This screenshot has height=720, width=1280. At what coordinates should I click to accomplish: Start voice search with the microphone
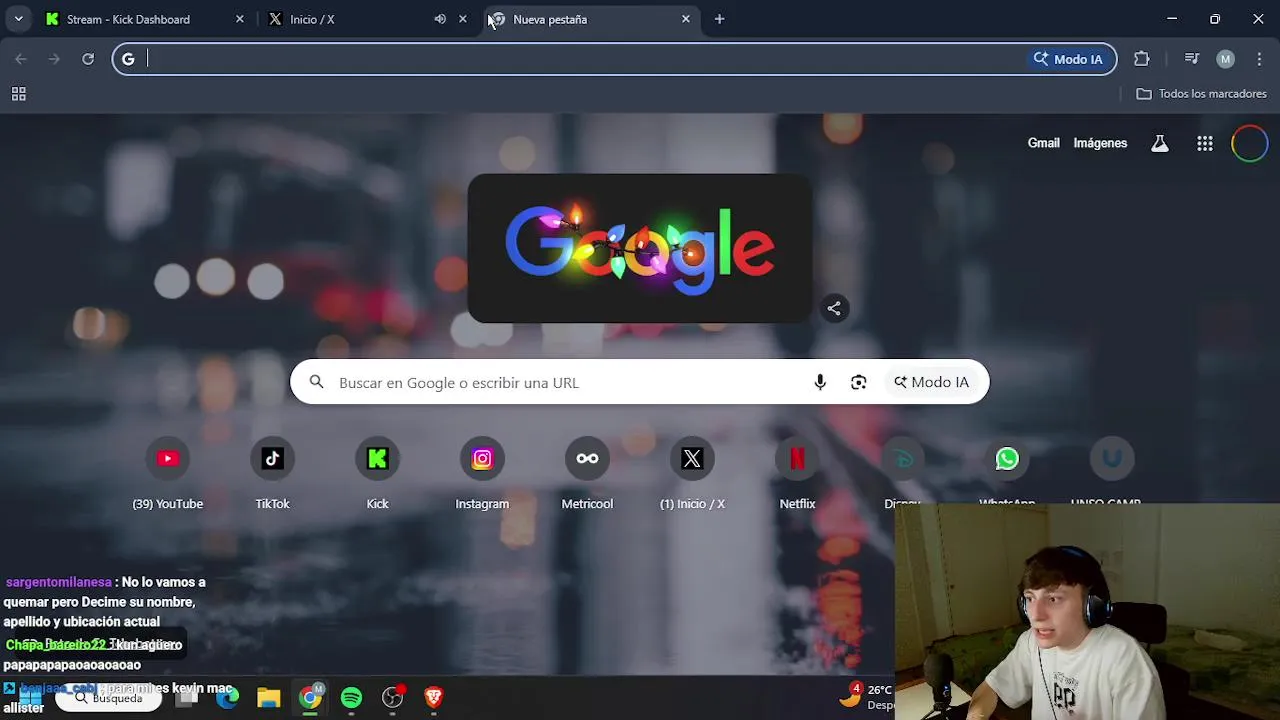click(820, 383)
